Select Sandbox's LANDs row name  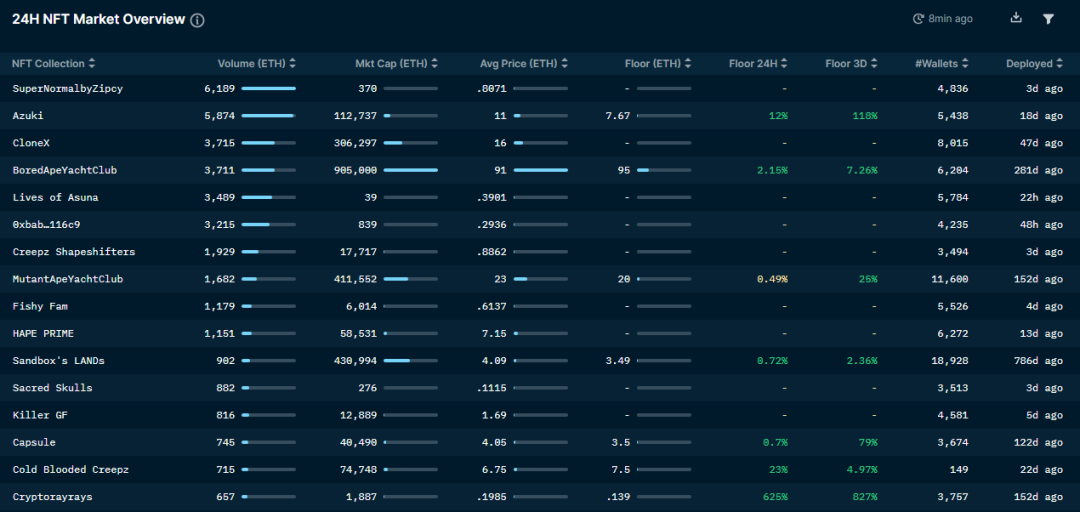tap(59, 360)
